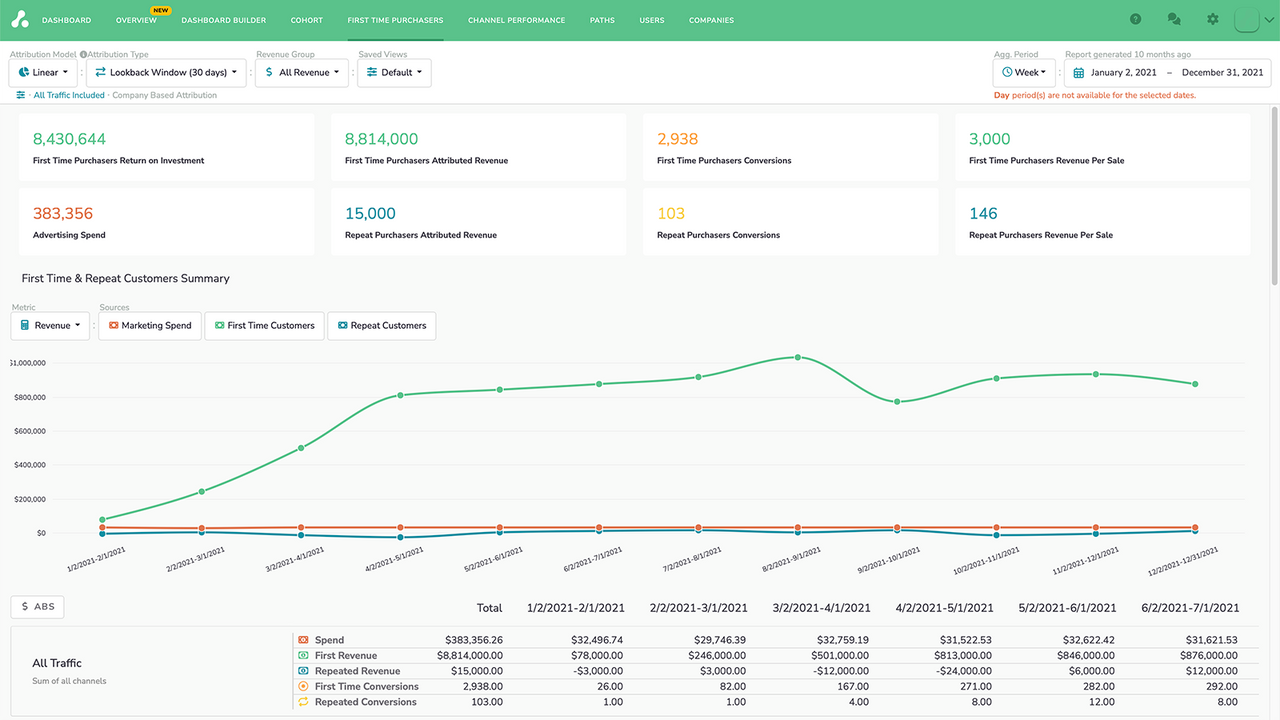This screenshot has height=720, width=1280.
Task: Click the Attribution Model info icon
Action: tap(83, 55)
